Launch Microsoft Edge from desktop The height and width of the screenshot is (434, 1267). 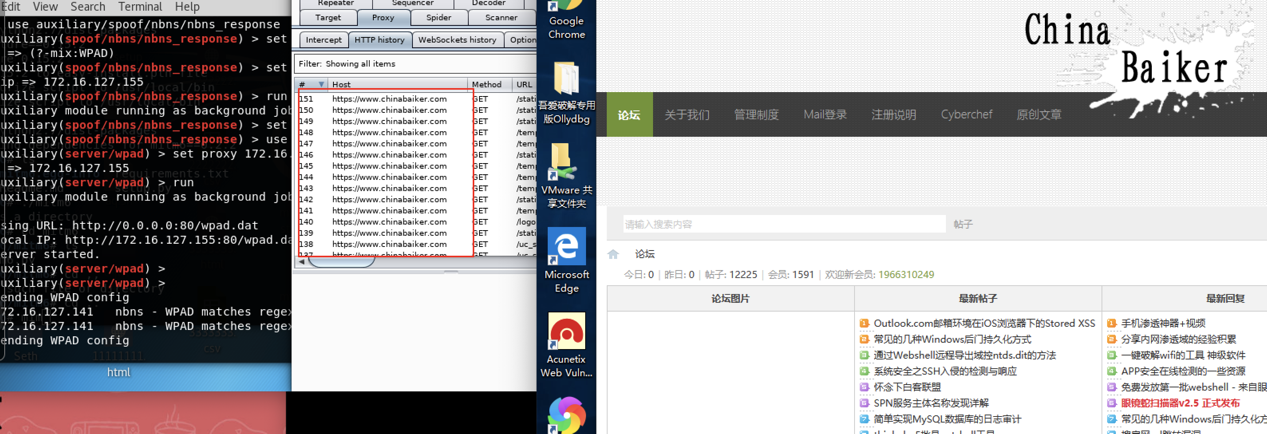click(x=566, y=249)
